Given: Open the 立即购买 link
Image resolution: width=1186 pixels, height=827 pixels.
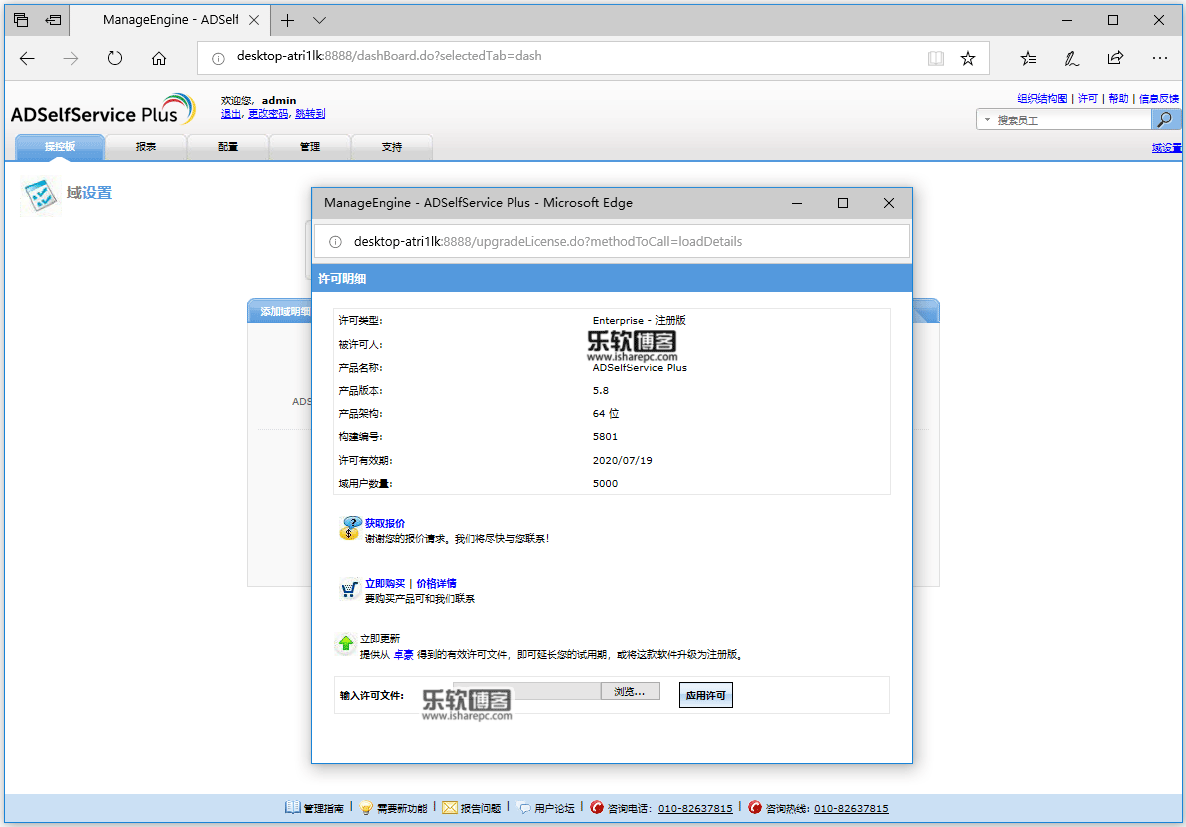Looking at the screenshot, I should [x=385, y=583].
